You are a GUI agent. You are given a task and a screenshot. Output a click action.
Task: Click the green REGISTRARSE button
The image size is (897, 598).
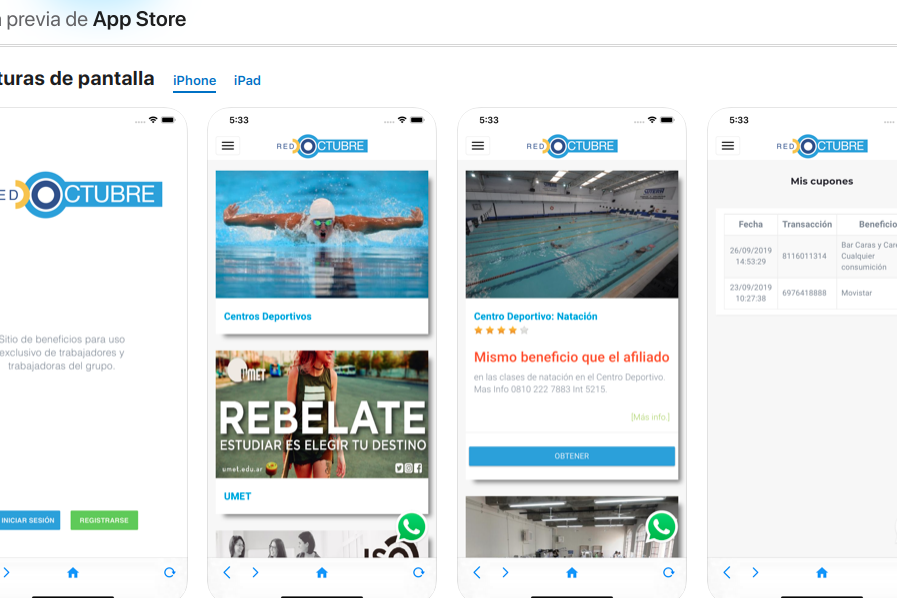pyautogui.click(x=104, y=520)
